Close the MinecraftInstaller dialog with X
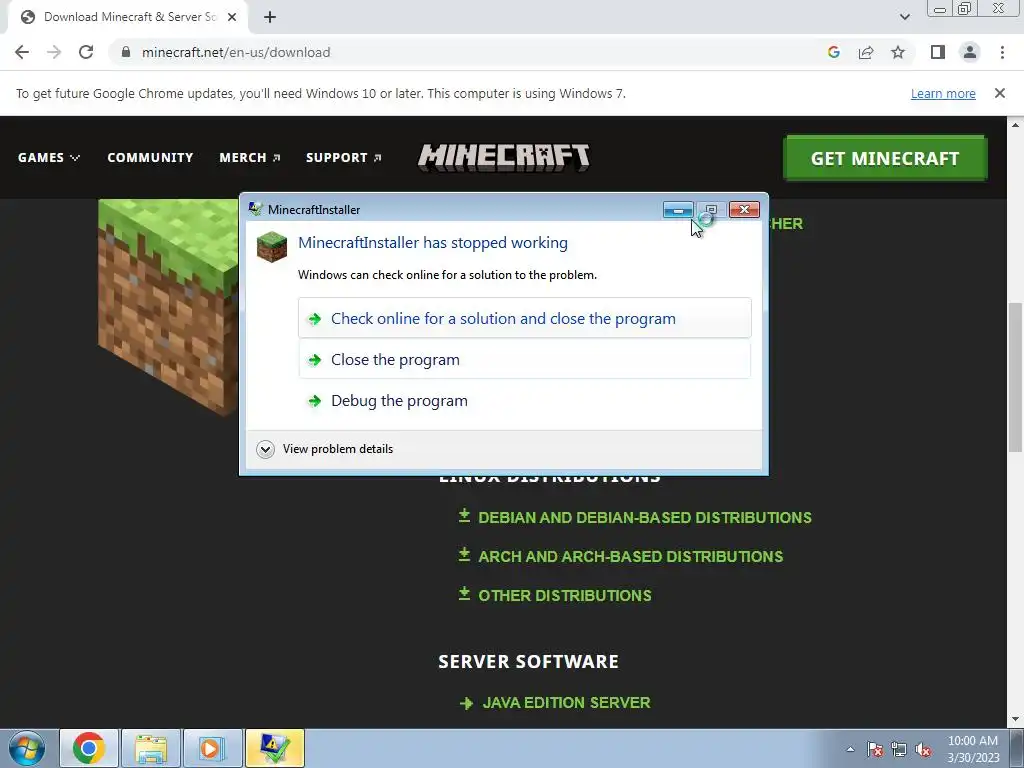This screenshot has height=768, width=1024. [744, 210]
